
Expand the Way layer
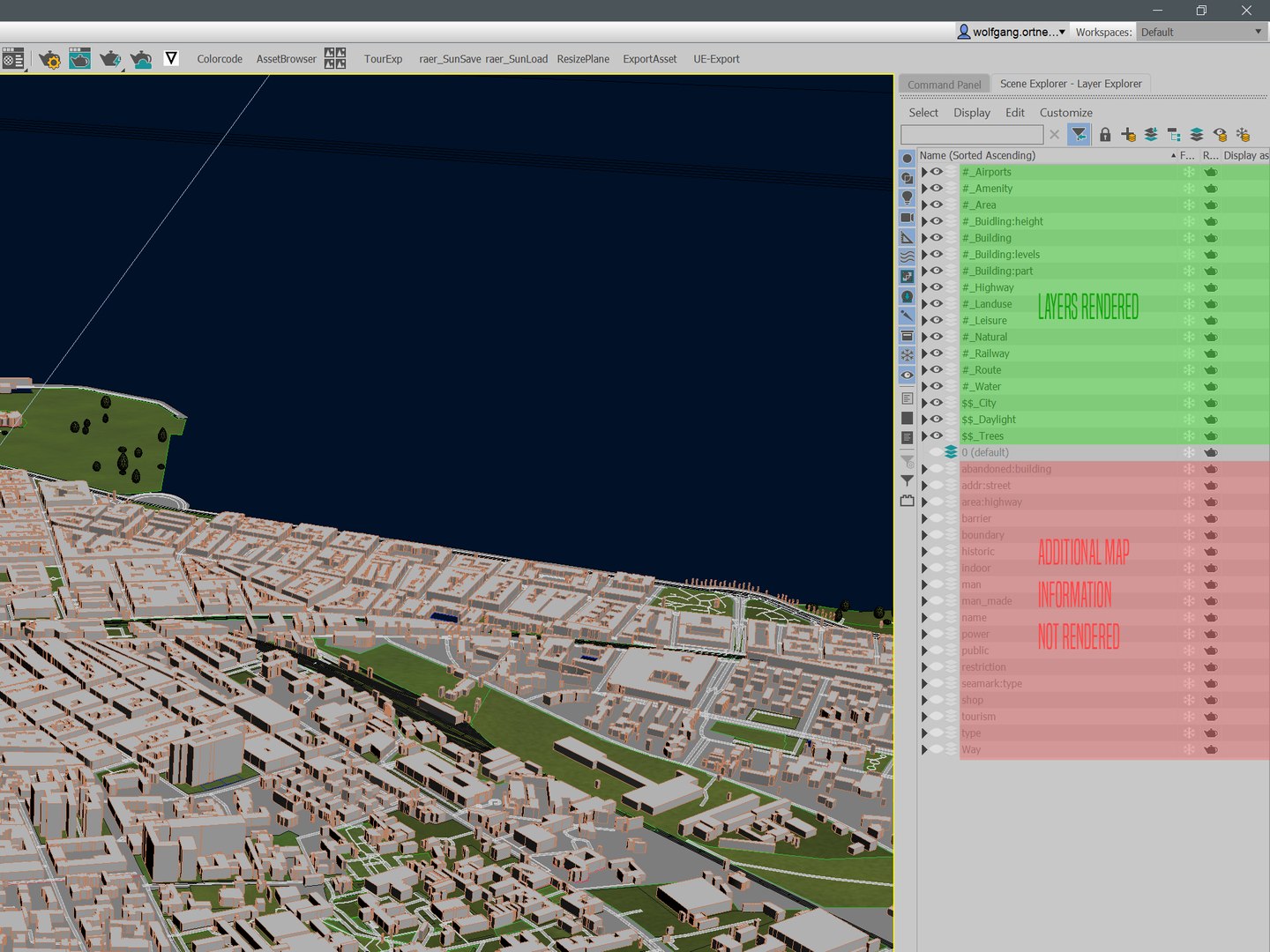click(x=924, y=749)
